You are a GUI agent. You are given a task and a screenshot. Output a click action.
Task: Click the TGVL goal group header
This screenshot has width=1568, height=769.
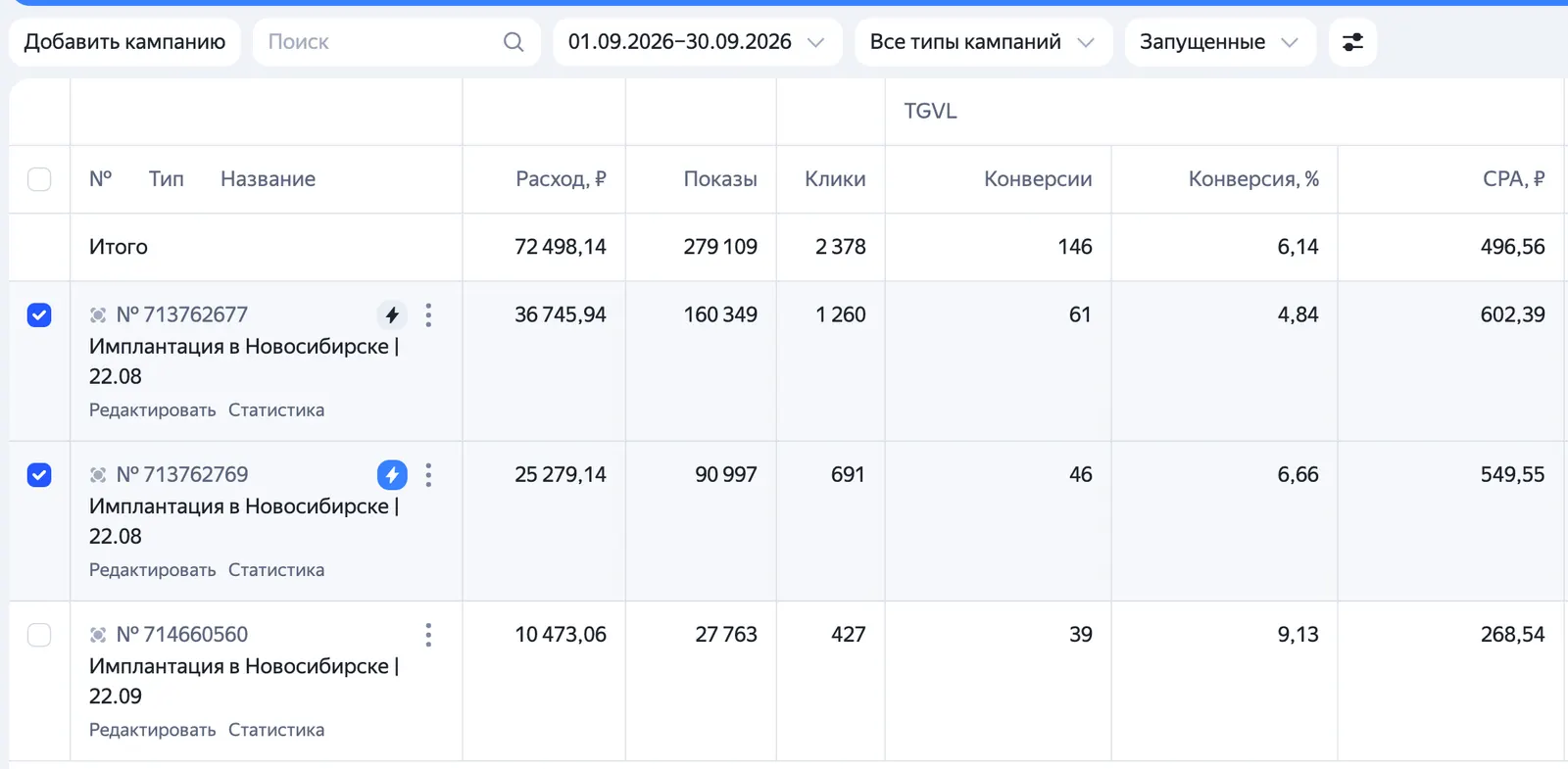pyautogui.click(x=930, y=112)
